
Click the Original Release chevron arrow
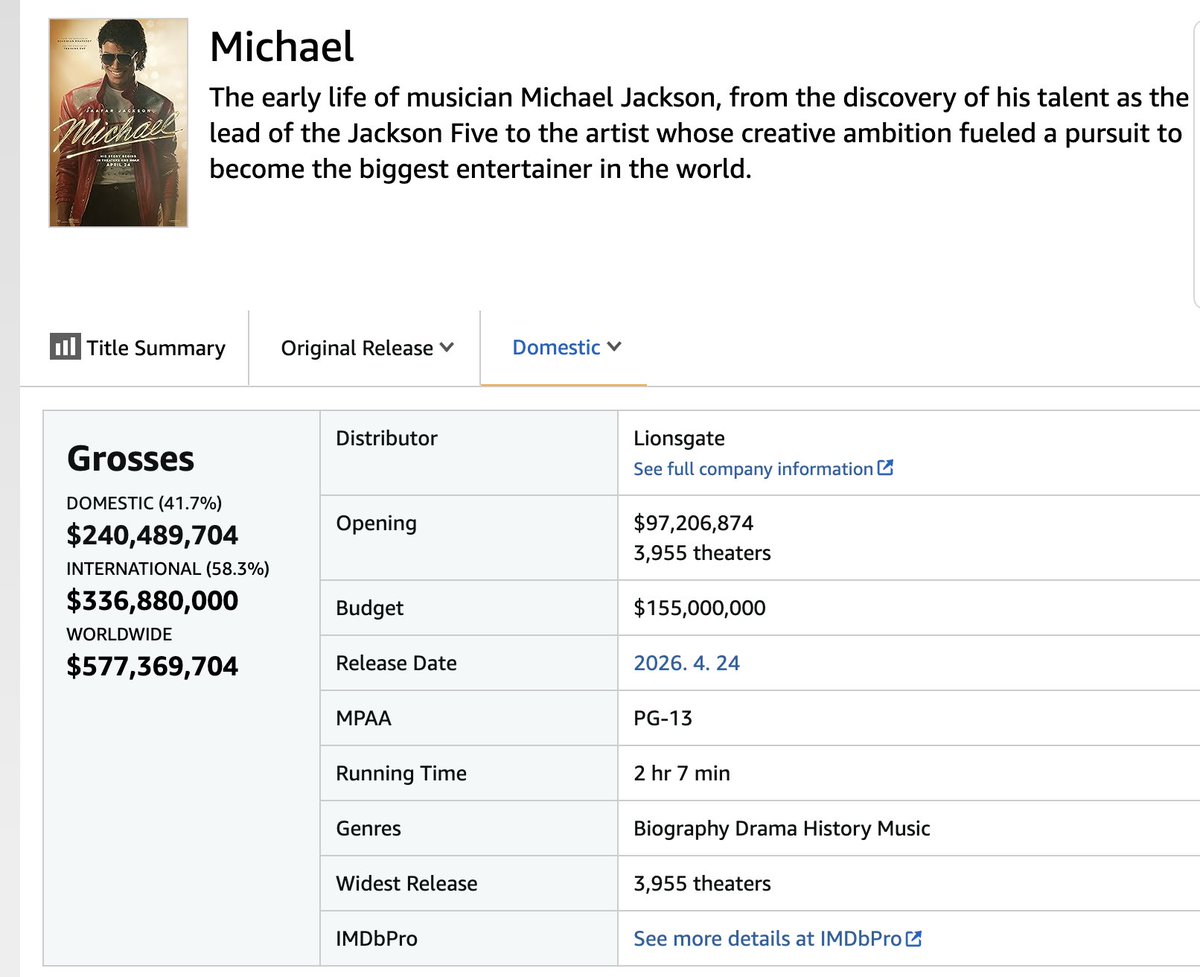(446, 348)
